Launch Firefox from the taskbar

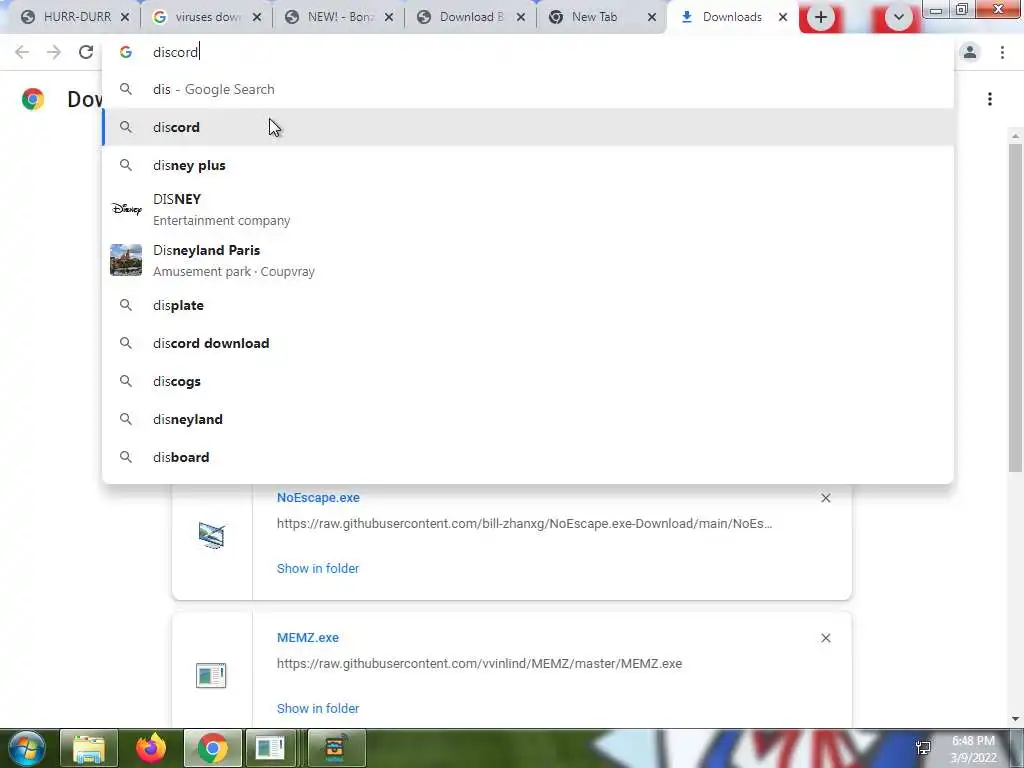tap(151, 748)
